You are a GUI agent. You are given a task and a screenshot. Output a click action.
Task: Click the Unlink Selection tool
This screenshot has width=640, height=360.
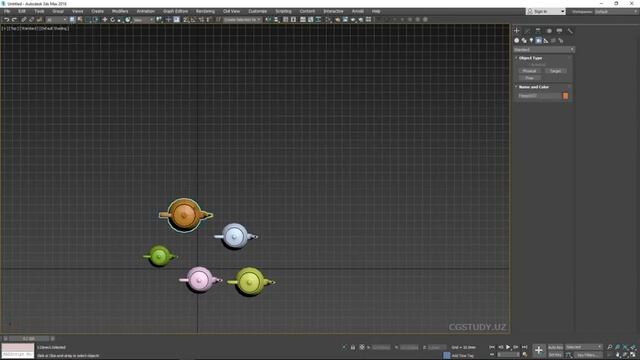[31, 20]
